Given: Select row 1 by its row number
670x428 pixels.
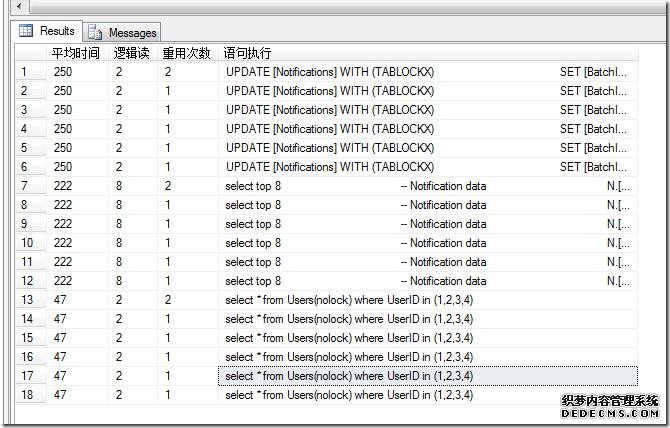Looking at the screenshot, I should (x=25, y=72).
